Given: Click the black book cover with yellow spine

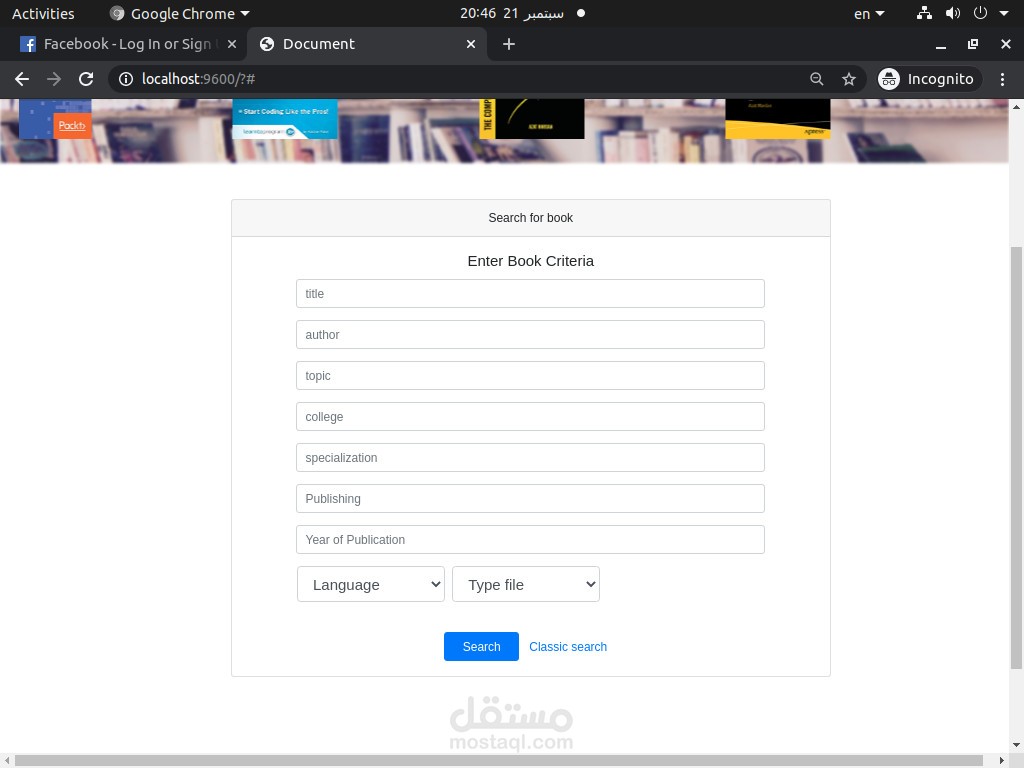Looking at the screenshot, I should [532, 119].
